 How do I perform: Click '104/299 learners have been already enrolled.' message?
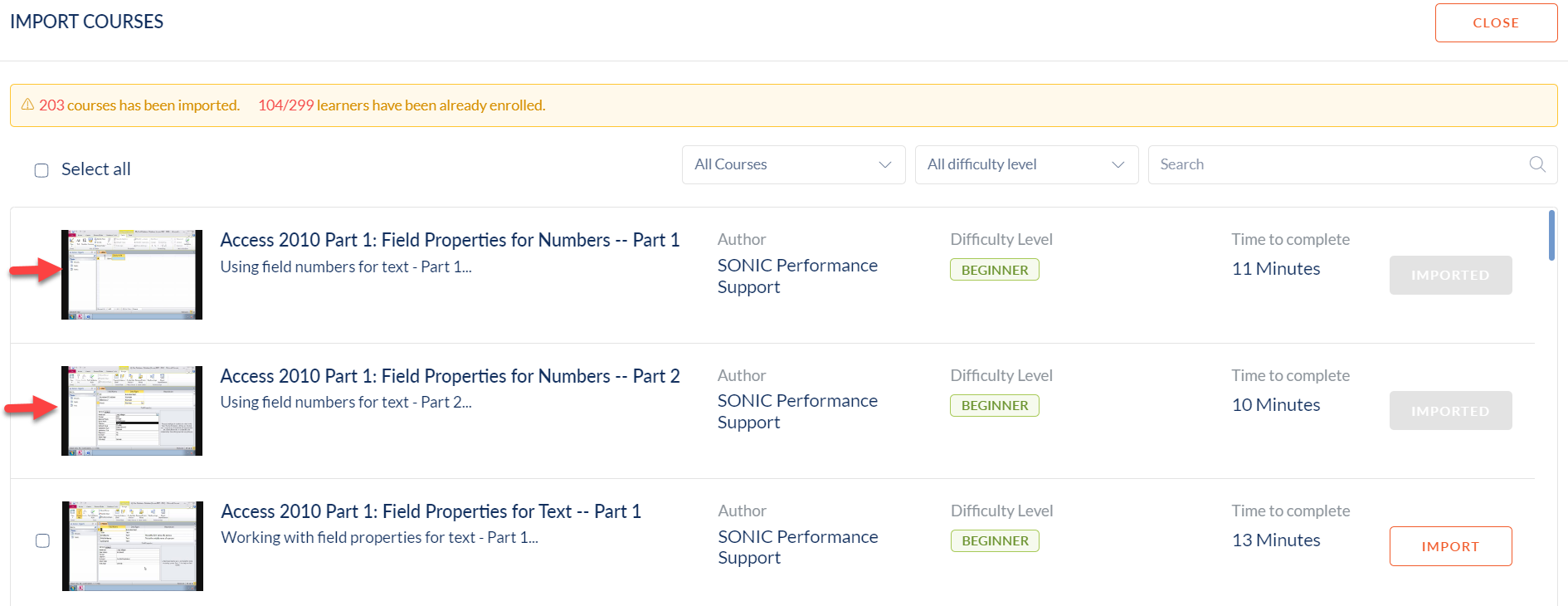click(402, 105)
